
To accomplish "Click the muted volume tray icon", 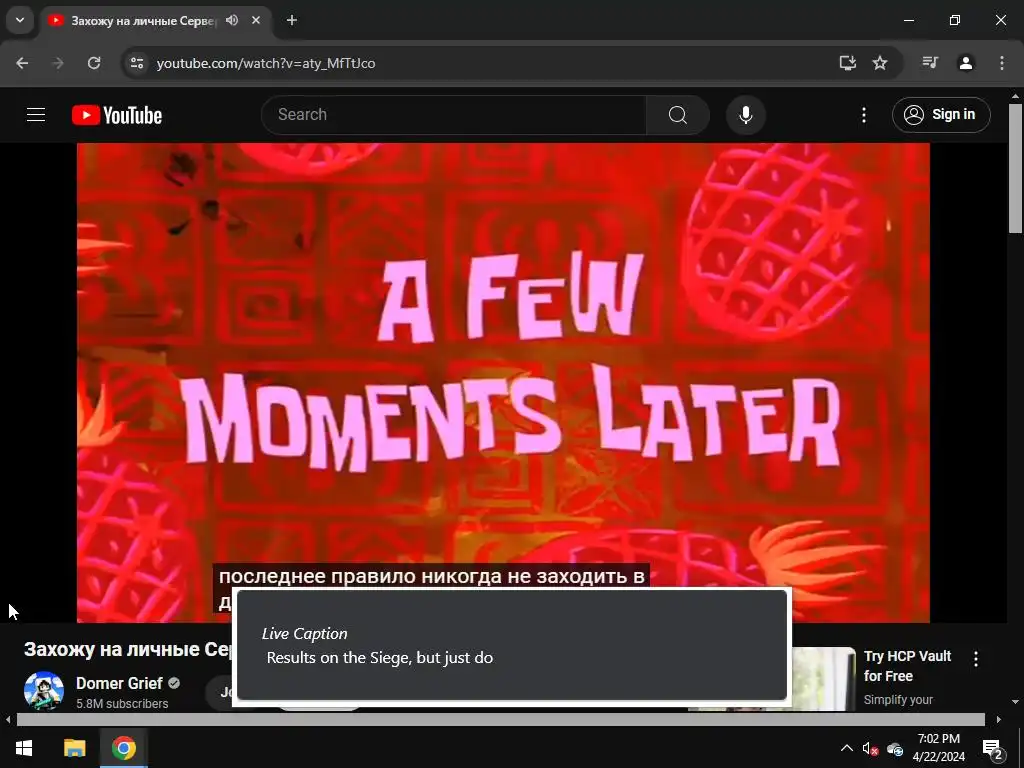I will pyautogui.click(x=870, y=748).
